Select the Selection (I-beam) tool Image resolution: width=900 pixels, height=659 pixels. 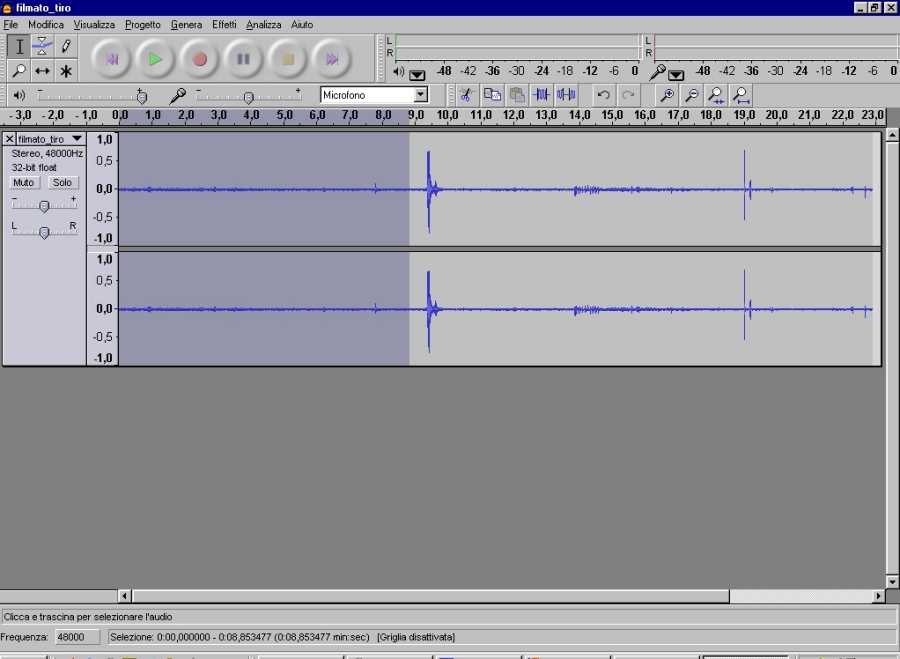[19, 46]
